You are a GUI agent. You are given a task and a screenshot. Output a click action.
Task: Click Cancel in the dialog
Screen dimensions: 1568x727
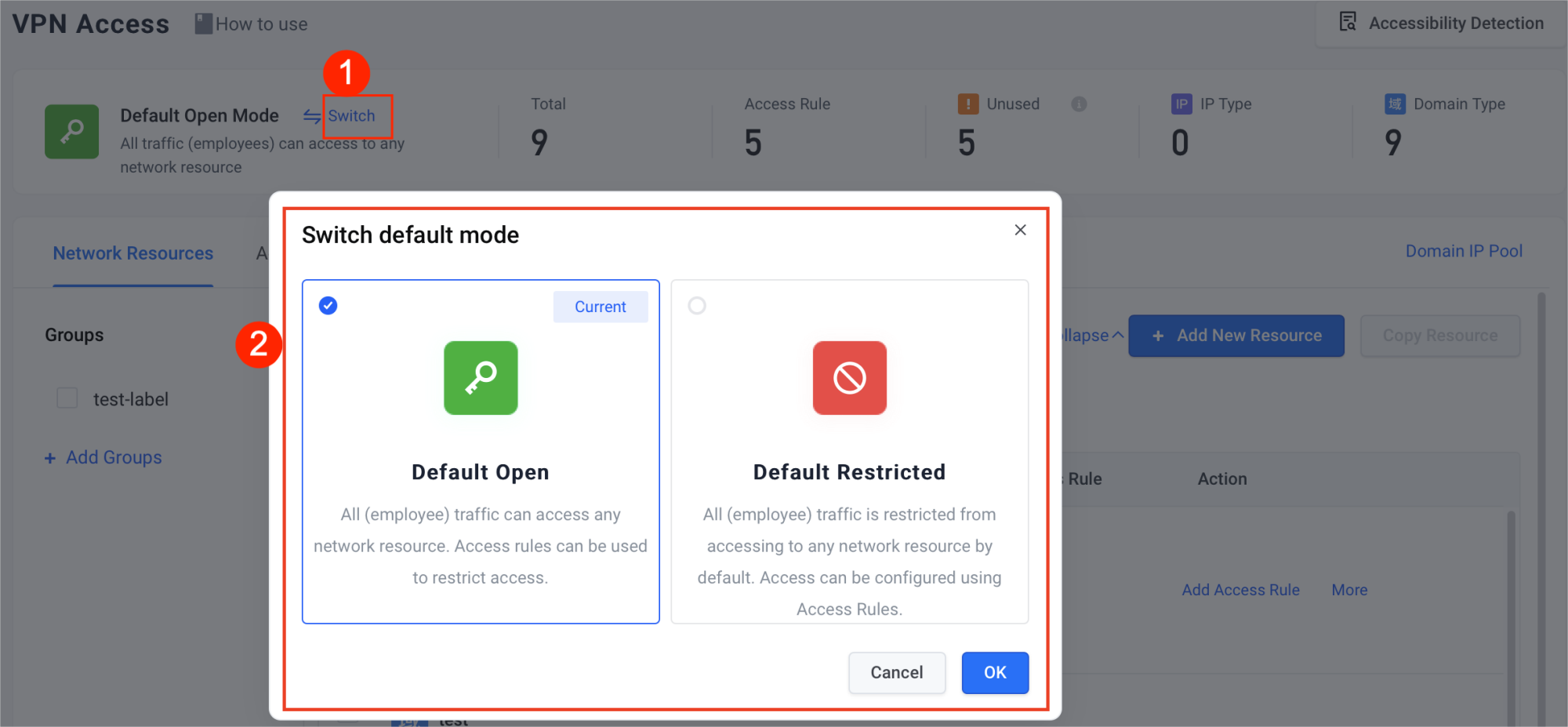[x=897, y=673]
